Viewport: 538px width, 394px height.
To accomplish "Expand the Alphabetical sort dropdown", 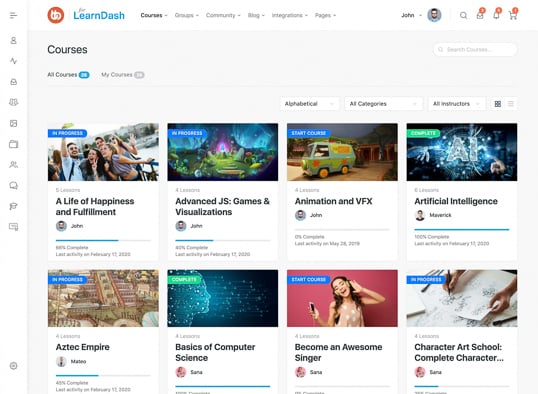I will pyautogui.click(x=309, y=104).
